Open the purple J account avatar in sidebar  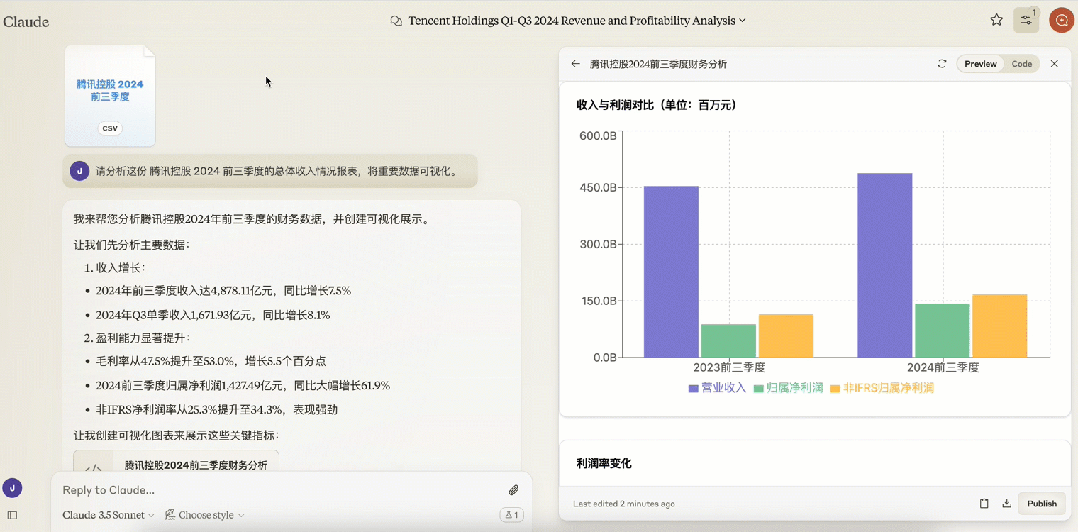pyautogui.click(x=12, y=488)
